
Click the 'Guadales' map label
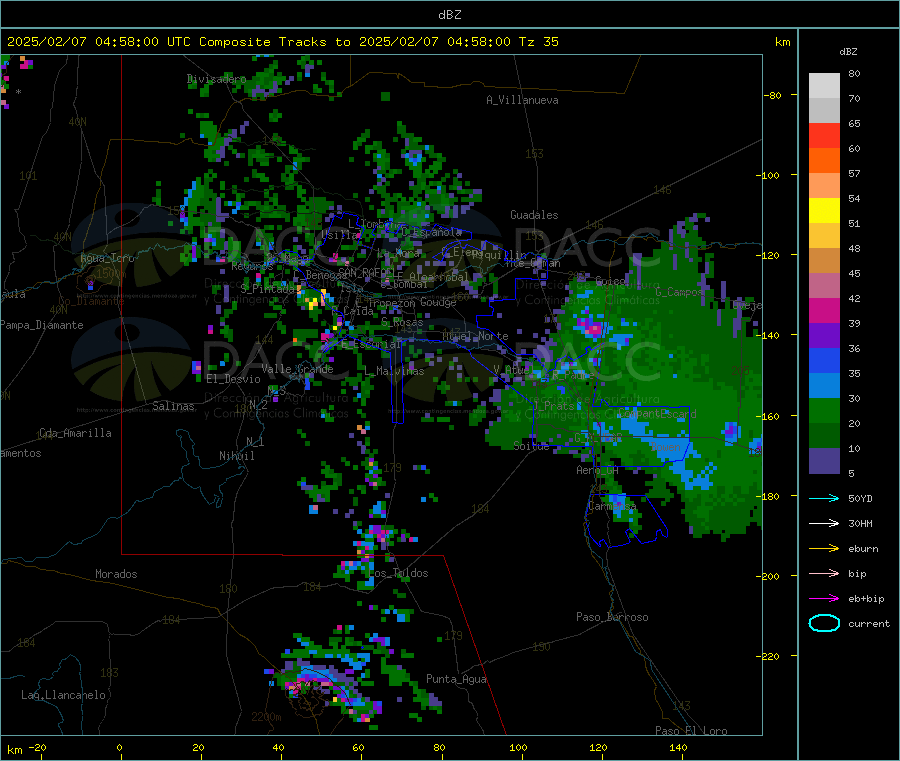534,215
